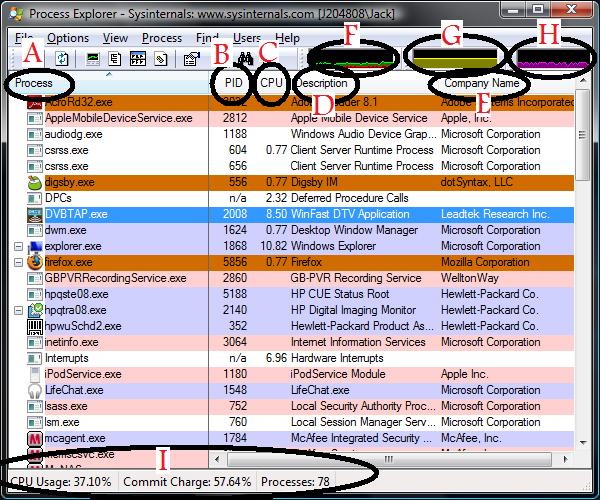The image size is (600, 500).
Task: Open the Properties toolbar icon
Action: (x=192, y=59)
